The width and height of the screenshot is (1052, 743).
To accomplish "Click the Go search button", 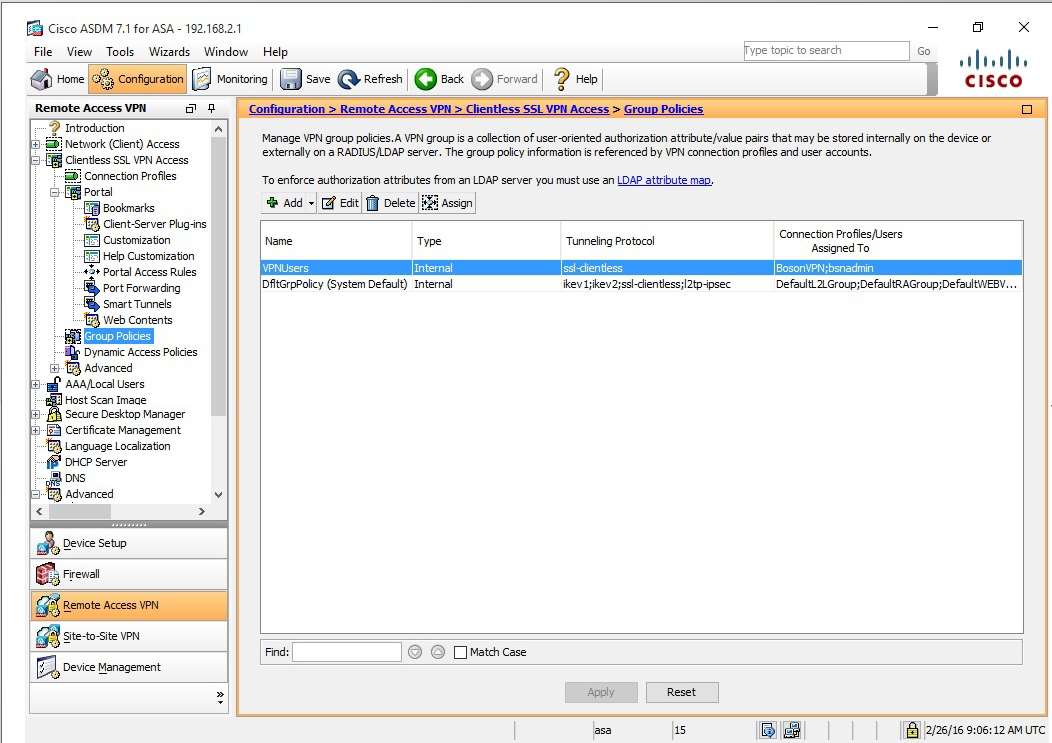I will coord(924,51).
